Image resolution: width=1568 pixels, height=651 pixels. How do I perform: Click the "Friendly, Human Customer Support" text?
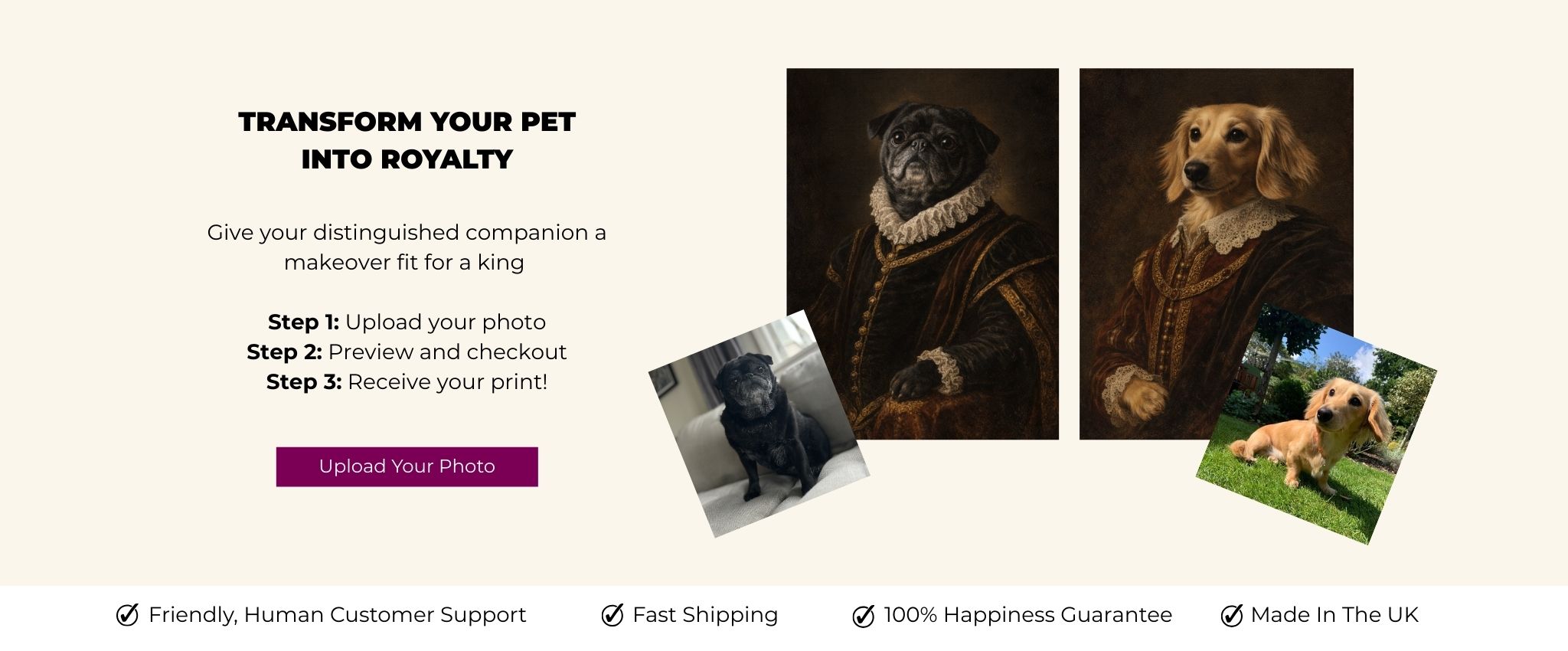click(337, 615)
